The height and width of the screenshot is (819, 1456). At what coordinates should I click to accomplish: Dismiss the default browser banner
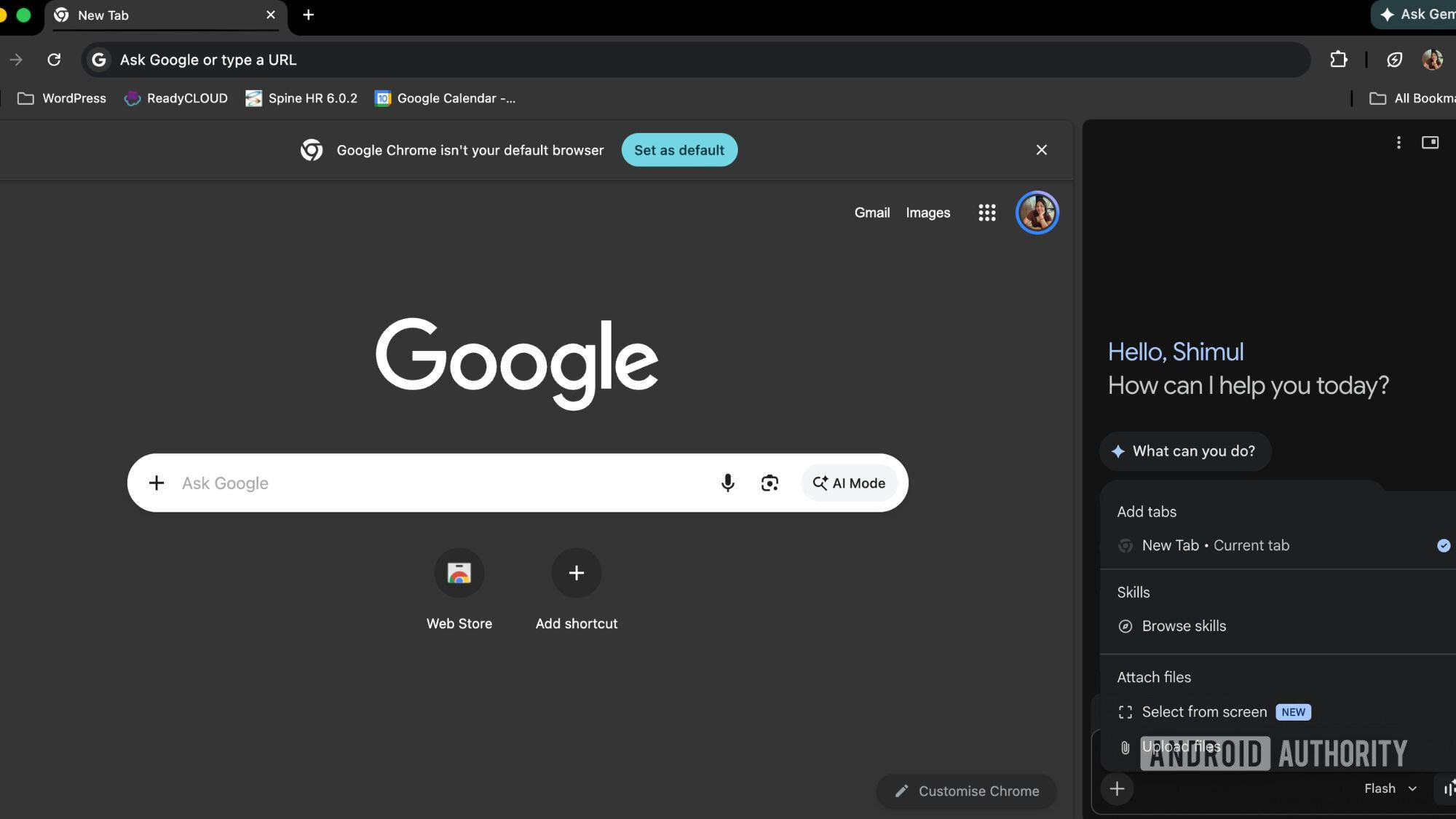coord(1041,149)
